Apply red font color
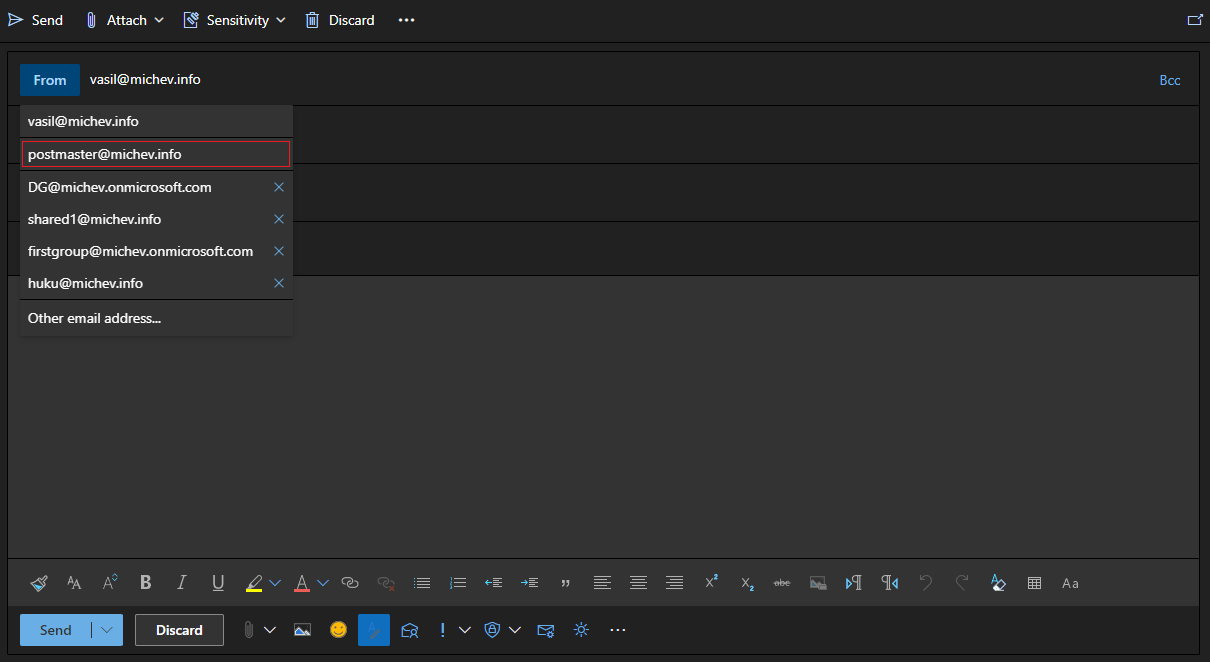 tap(302, 582)
